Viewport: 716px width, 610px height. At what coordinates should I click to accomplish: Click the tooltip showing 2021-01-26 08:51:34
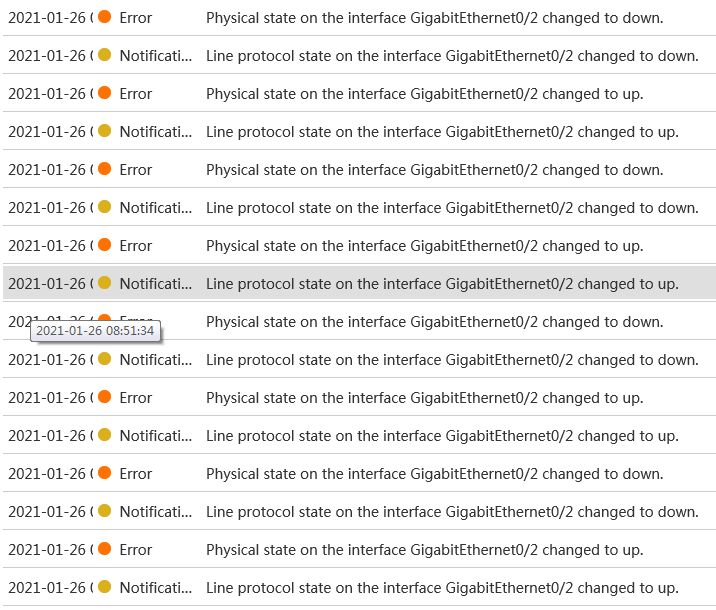(96, 331)
